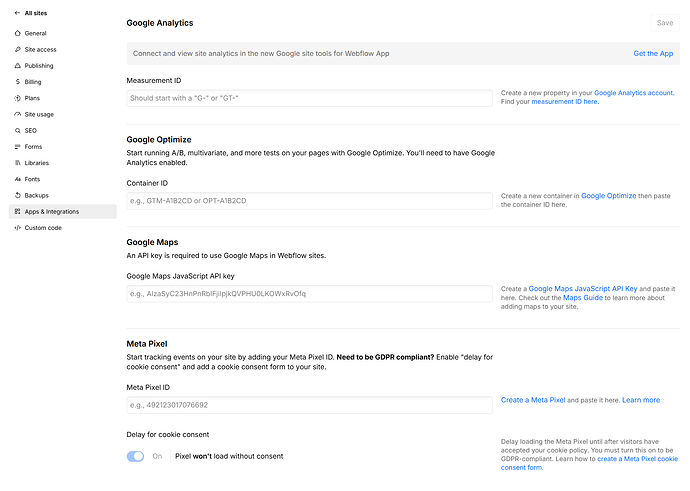Click the Billing dollar sign icon
Screen dimensions: 690x491
17,82
